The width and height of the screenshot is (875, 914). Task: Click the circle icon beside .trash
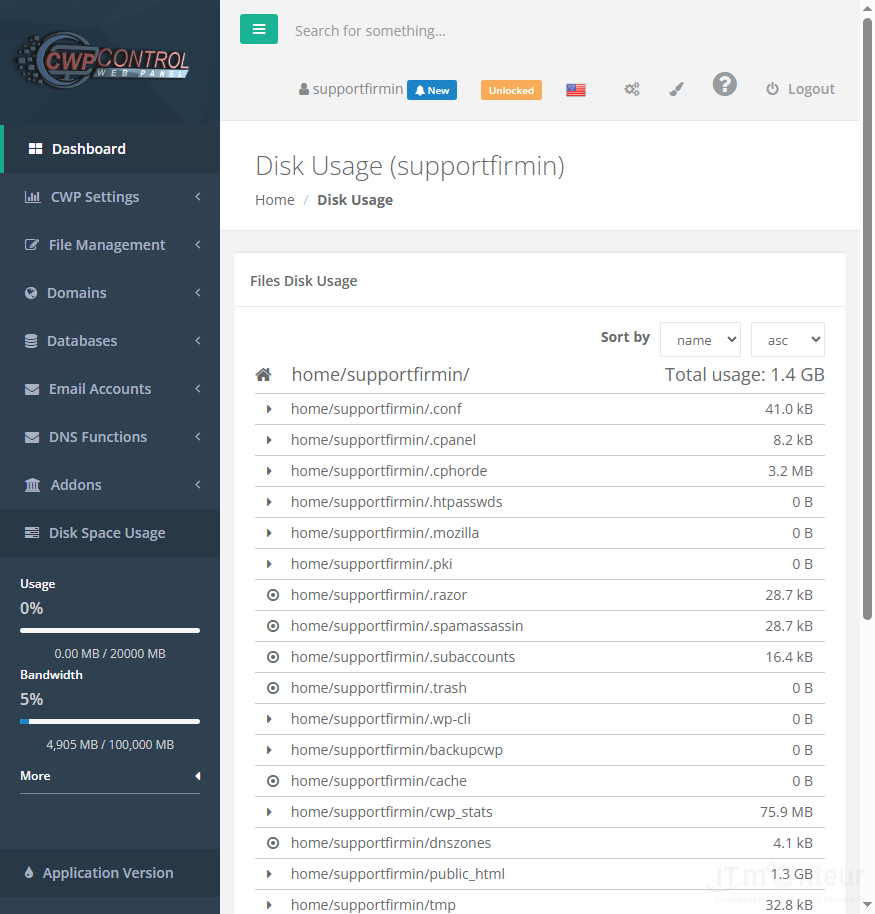[x=273, y=688]
